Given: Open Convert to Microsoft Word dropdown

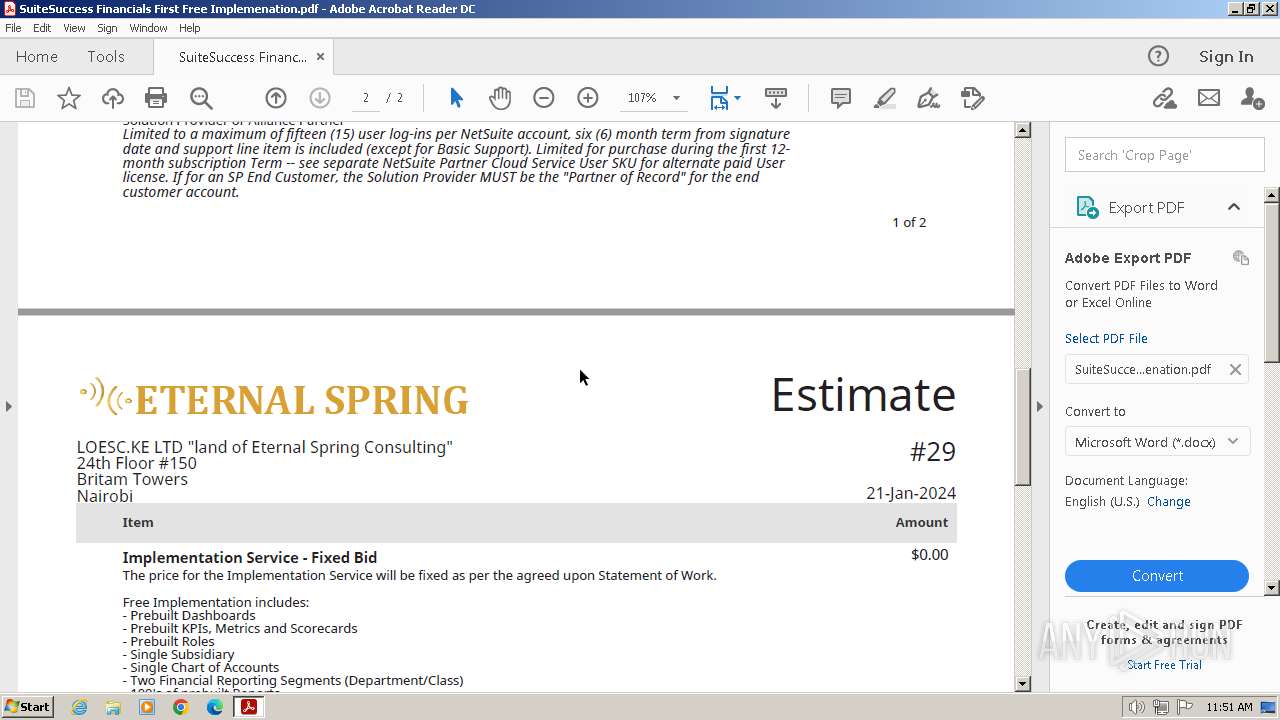Looking at the screenshot, I should pos(1157,442).
